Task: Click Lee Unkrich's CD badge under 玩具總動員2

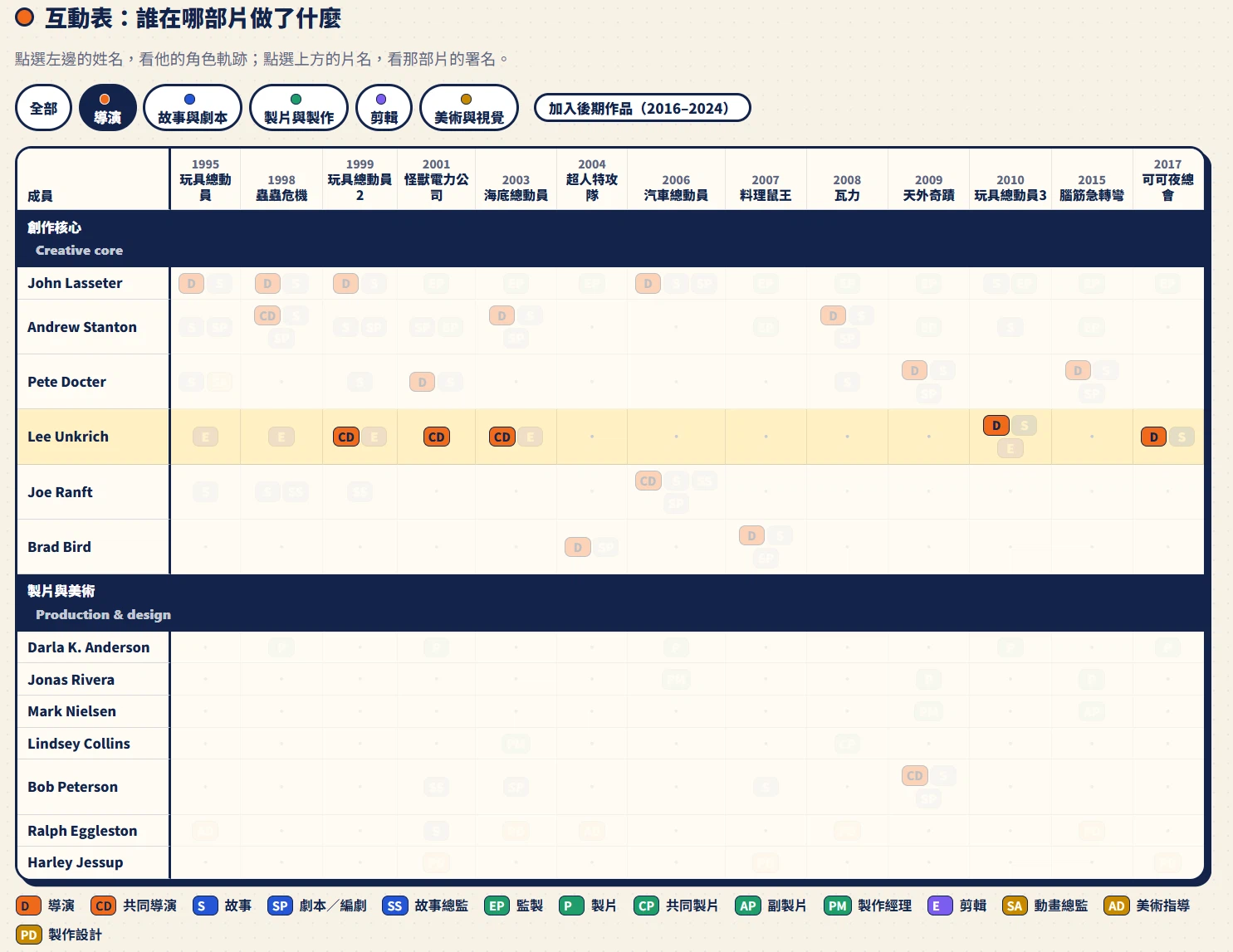Action: pyautogui.click(x=346, y=437)
